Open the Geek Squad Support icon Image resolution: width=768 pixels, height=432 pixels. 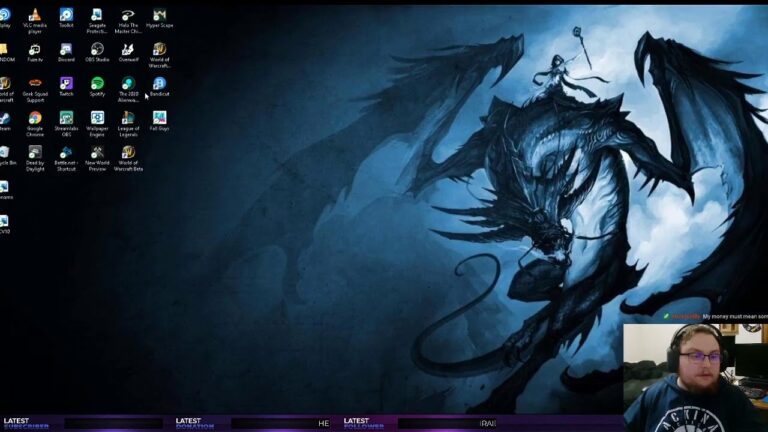pyautogui.click(x=35, y=89)
